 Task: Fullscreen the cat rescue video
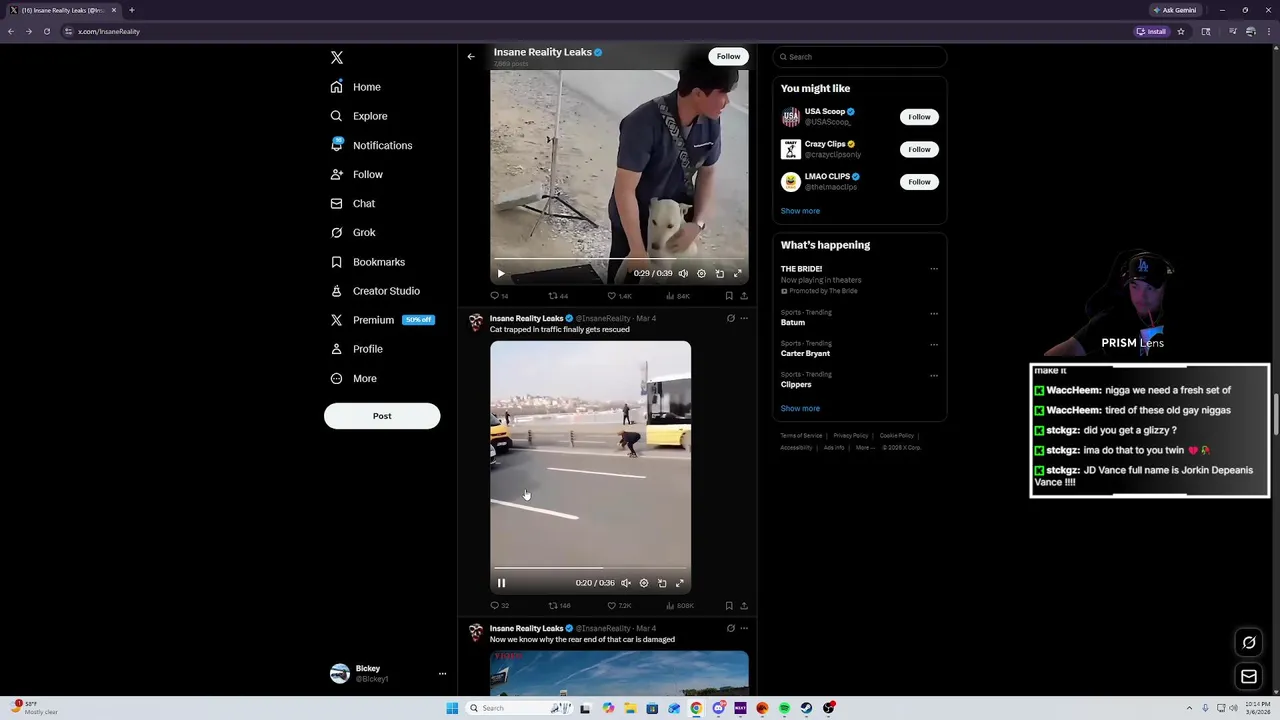[680, 583]
